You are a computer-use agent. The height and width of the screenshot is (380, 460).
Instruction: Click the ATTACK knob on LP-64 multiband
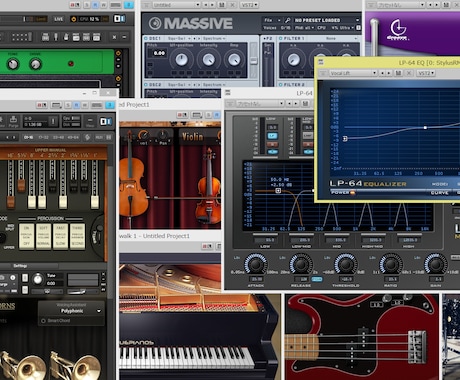pos(256,264)
